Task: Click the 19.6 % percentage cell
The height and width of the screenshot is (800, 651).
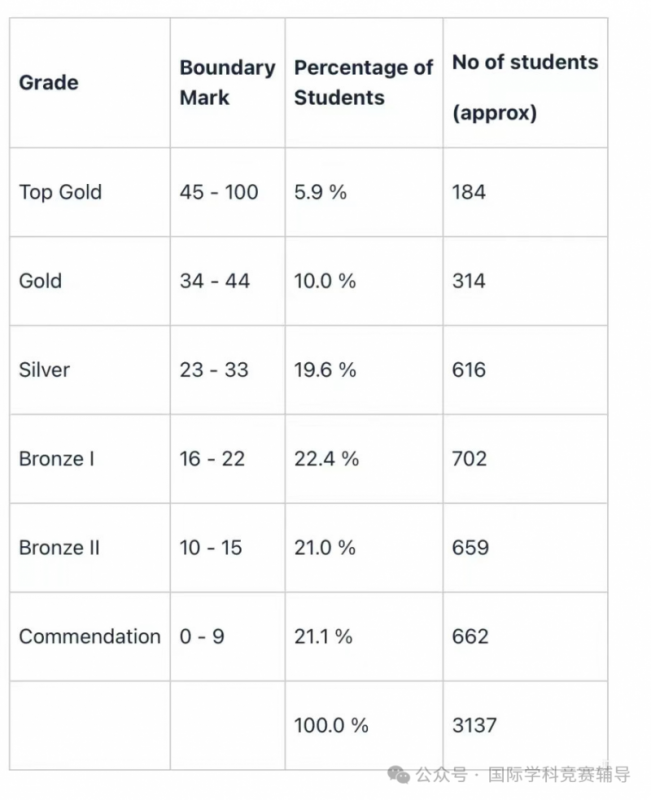Action: click(x=364, y=370)
